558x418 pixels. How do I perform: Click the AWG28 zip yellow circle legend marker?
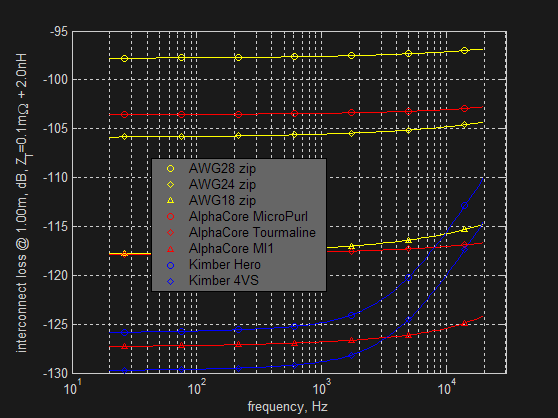coord(170,169)
